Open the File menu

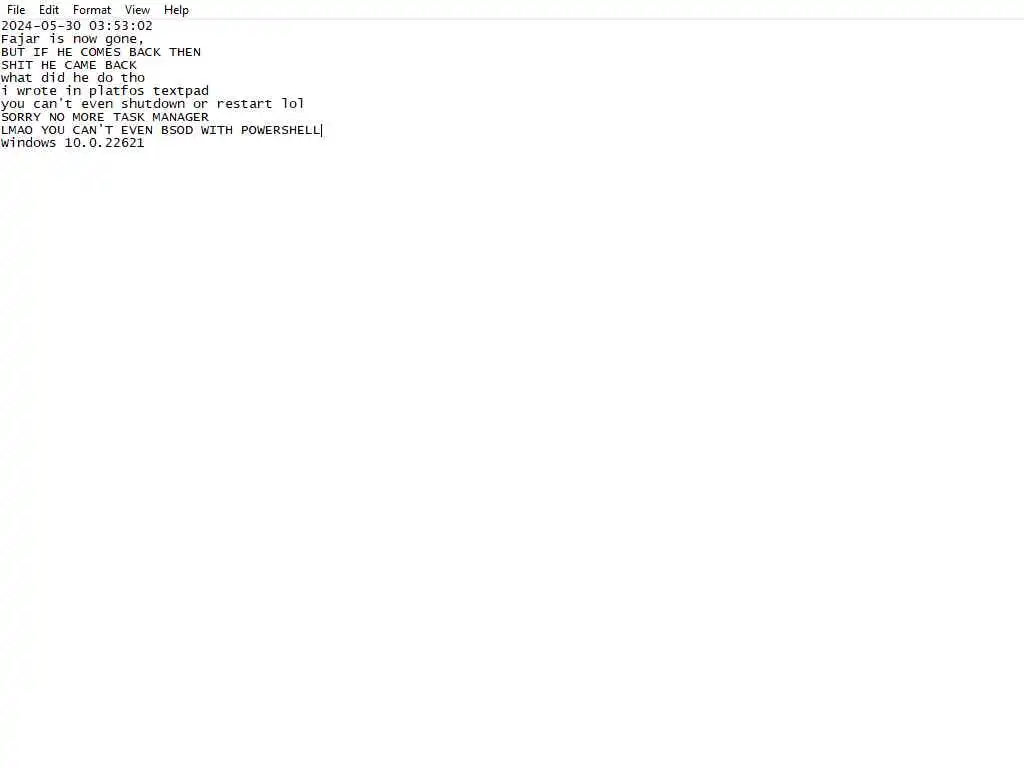pos(16,10)
